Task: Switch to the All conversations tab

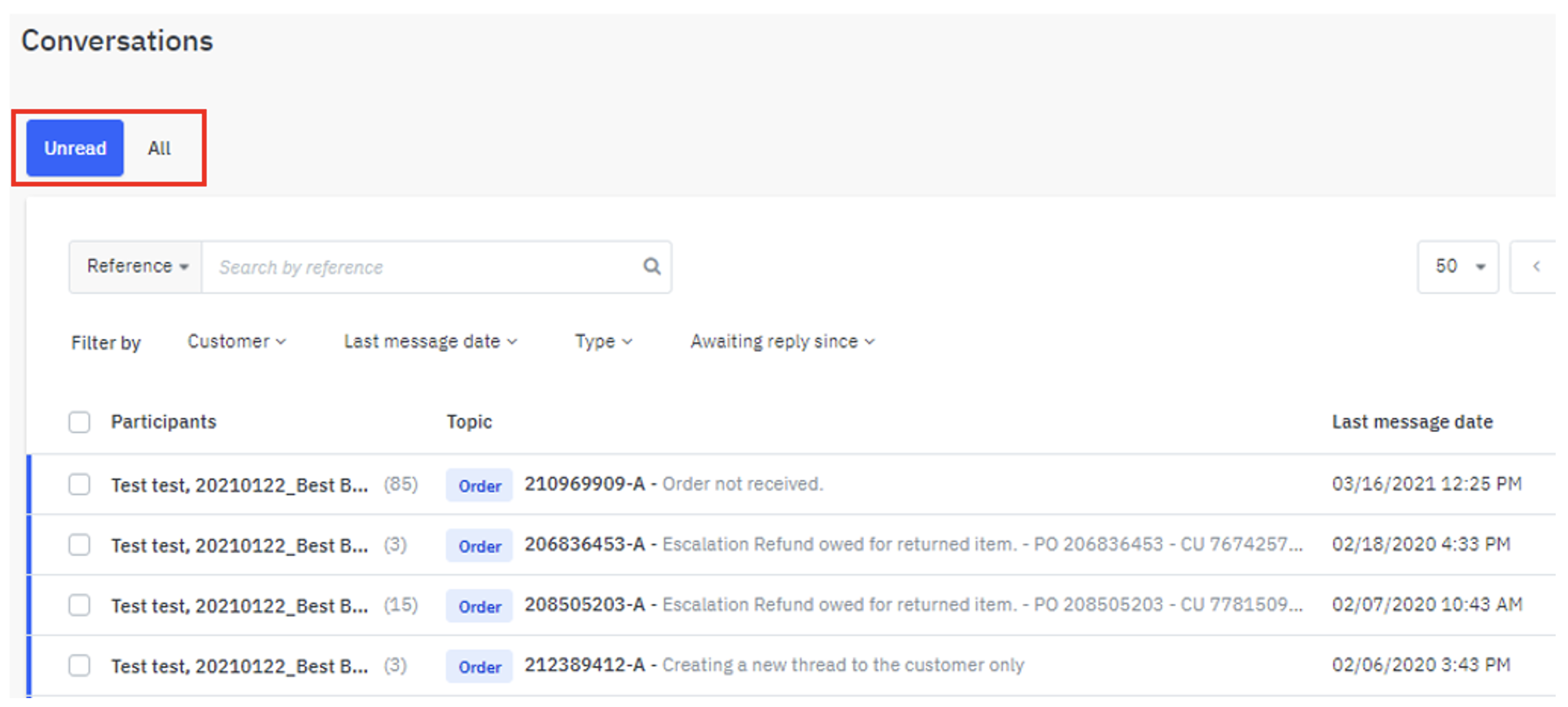Action: point(159,148)
